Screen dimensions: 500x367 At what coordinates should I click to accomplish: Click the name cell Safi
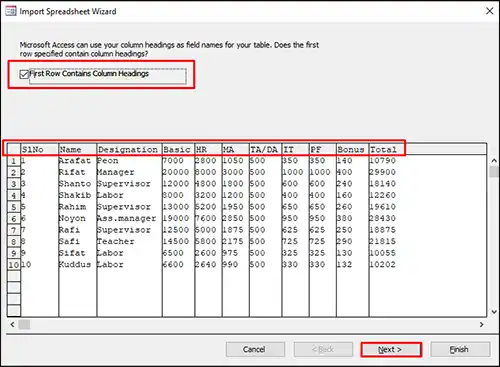[x=69, y=241]
